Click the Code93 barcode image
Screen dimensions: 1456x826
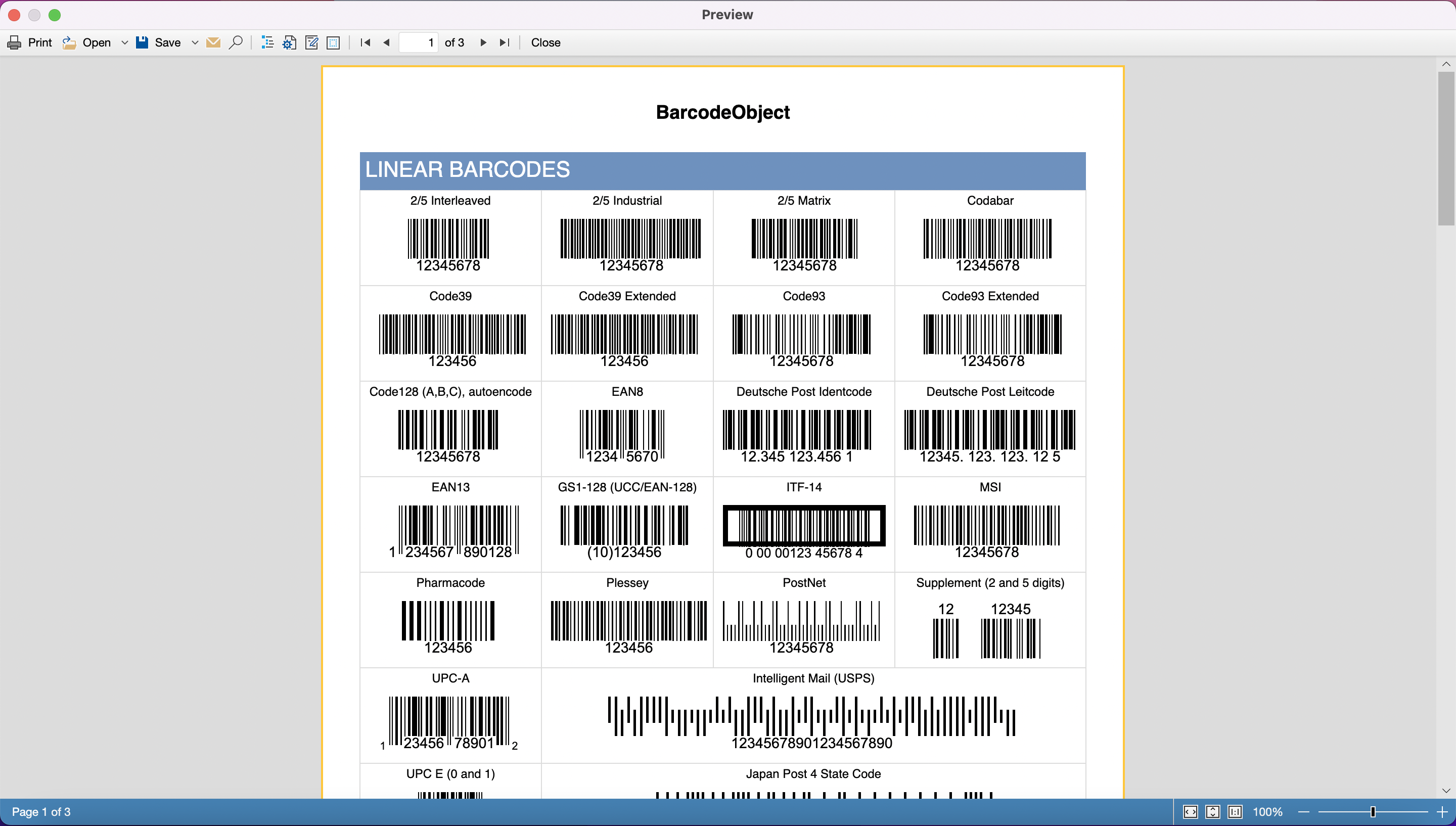pyautogui.click(x=801, y=340)
